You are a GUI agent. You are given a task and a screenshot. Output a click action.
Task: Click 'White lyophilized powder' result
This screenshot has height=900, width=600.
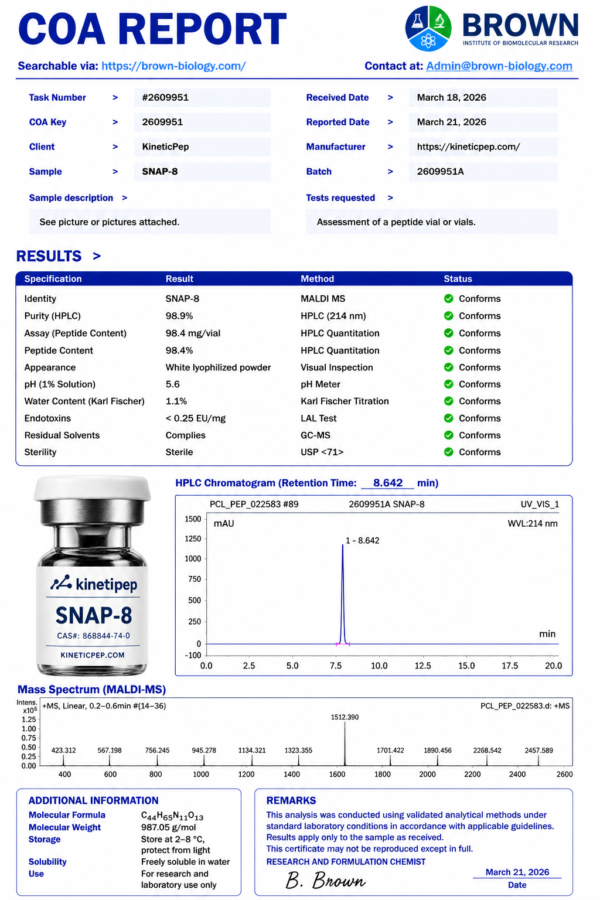[x=218, y=367]
